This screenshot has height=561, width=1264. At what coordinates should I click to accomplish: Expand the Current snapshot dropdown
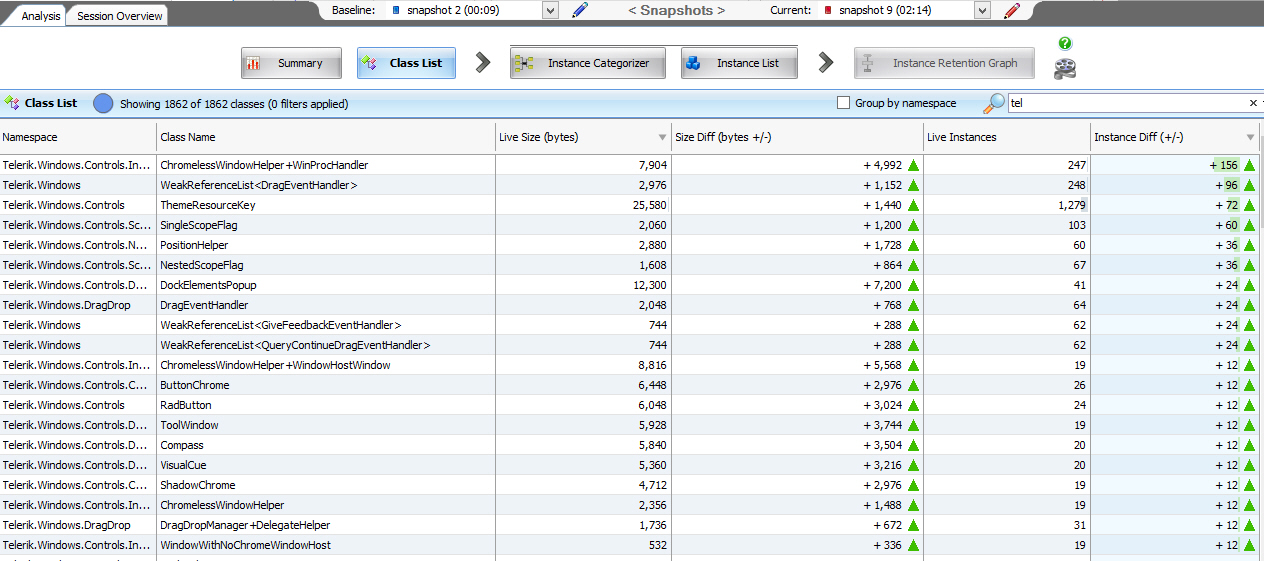click(x=981, y=10)
